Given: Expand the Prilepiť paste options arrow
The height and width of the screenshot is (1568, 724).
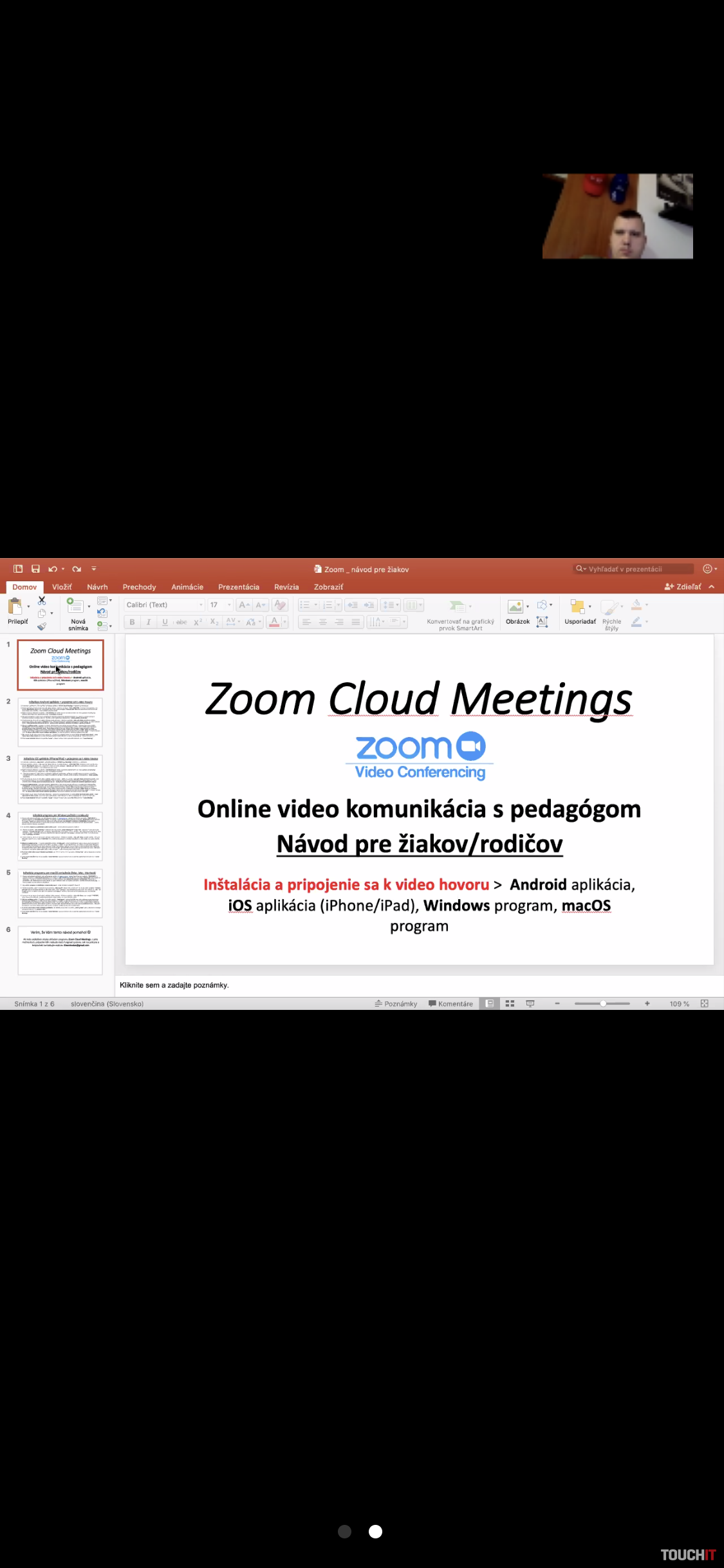Looking at the screenshot, I should [x=28, y=606].
